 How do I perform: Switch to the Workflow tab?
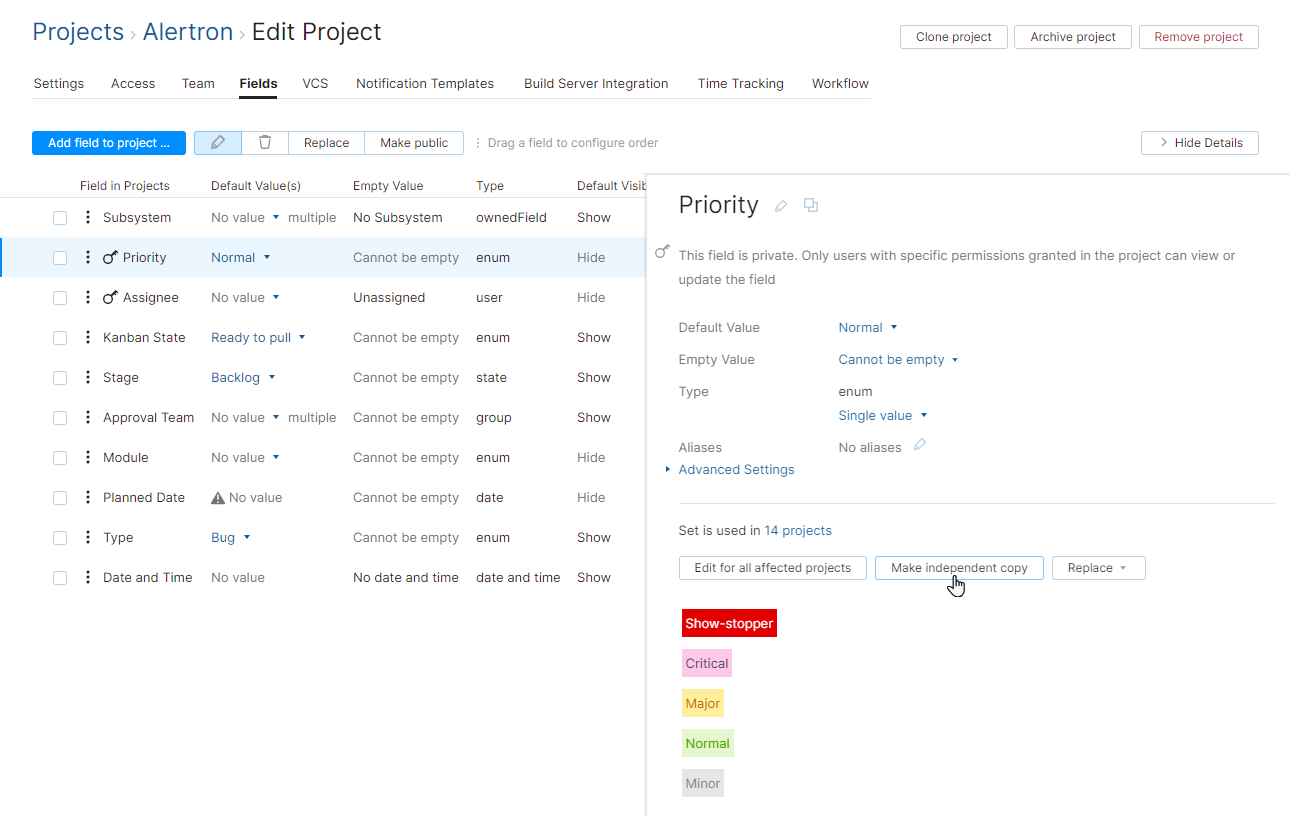tap(840, 83)
